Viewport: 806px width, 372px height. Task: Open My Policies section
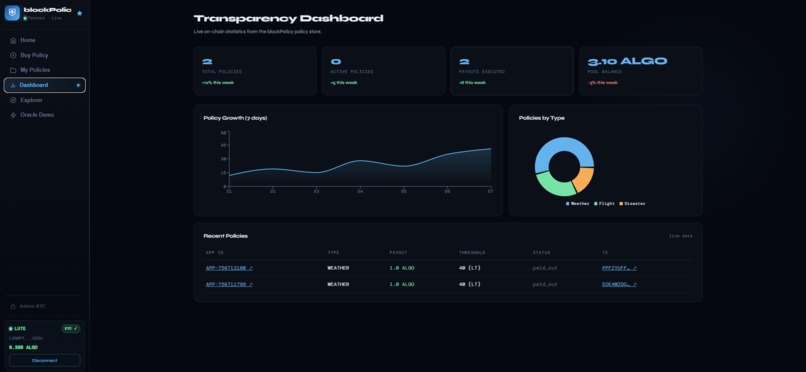45,70
